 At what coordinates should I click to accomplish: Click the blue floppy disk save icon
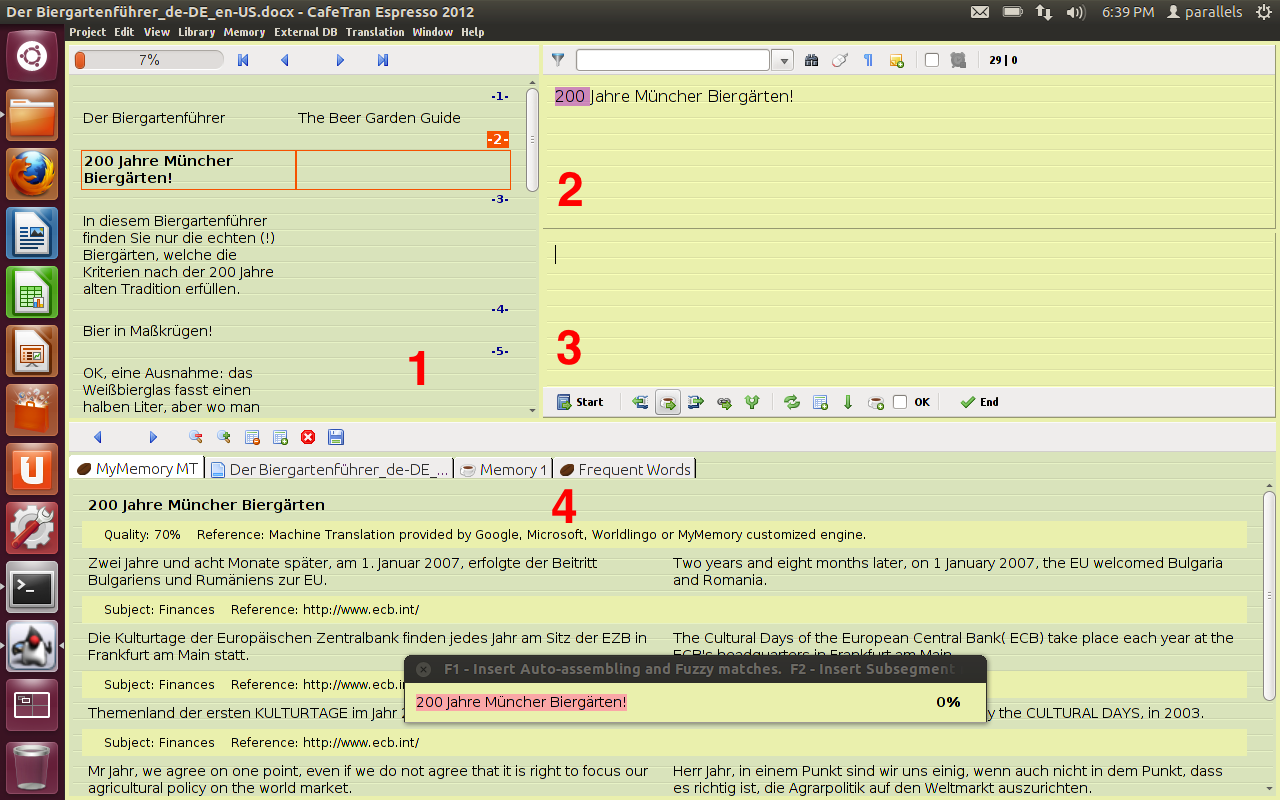(336, 437)
